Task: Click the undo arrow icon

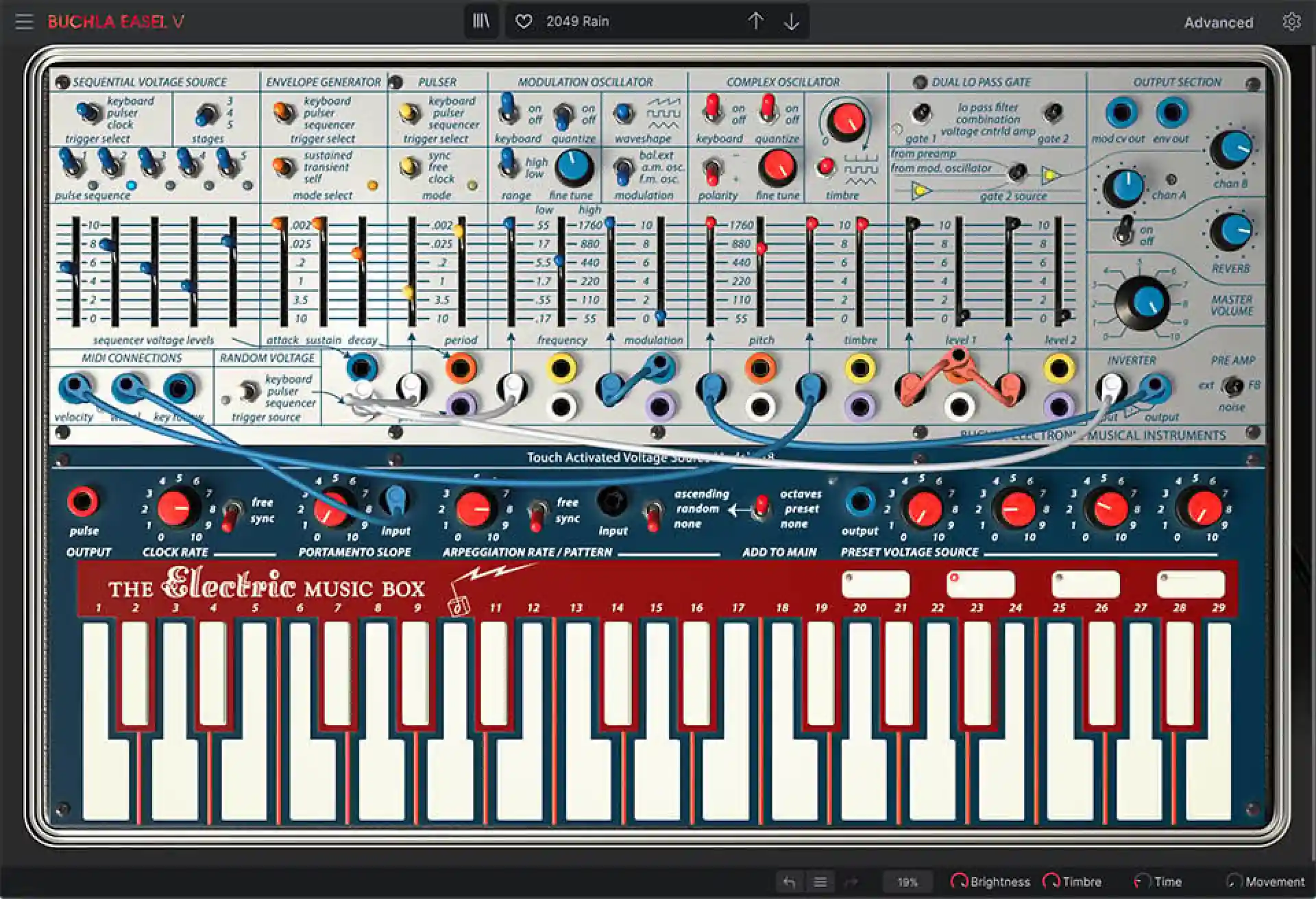Action: point(788,882)
